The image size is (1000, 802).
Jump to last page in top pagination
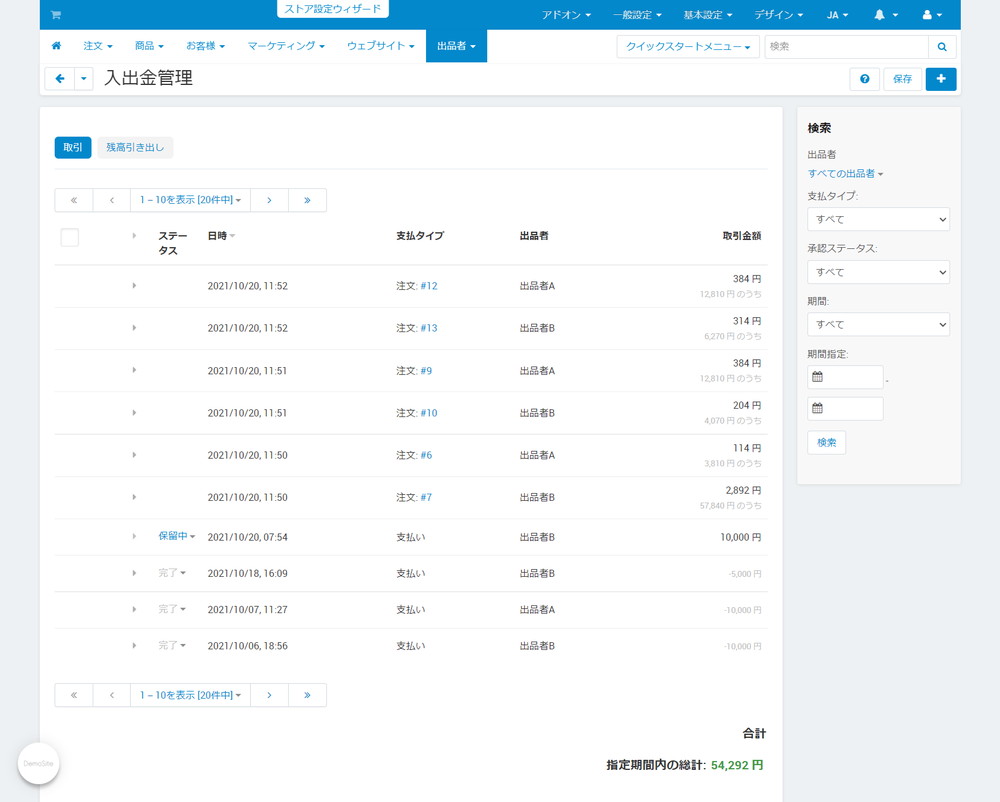click(307, 200)
